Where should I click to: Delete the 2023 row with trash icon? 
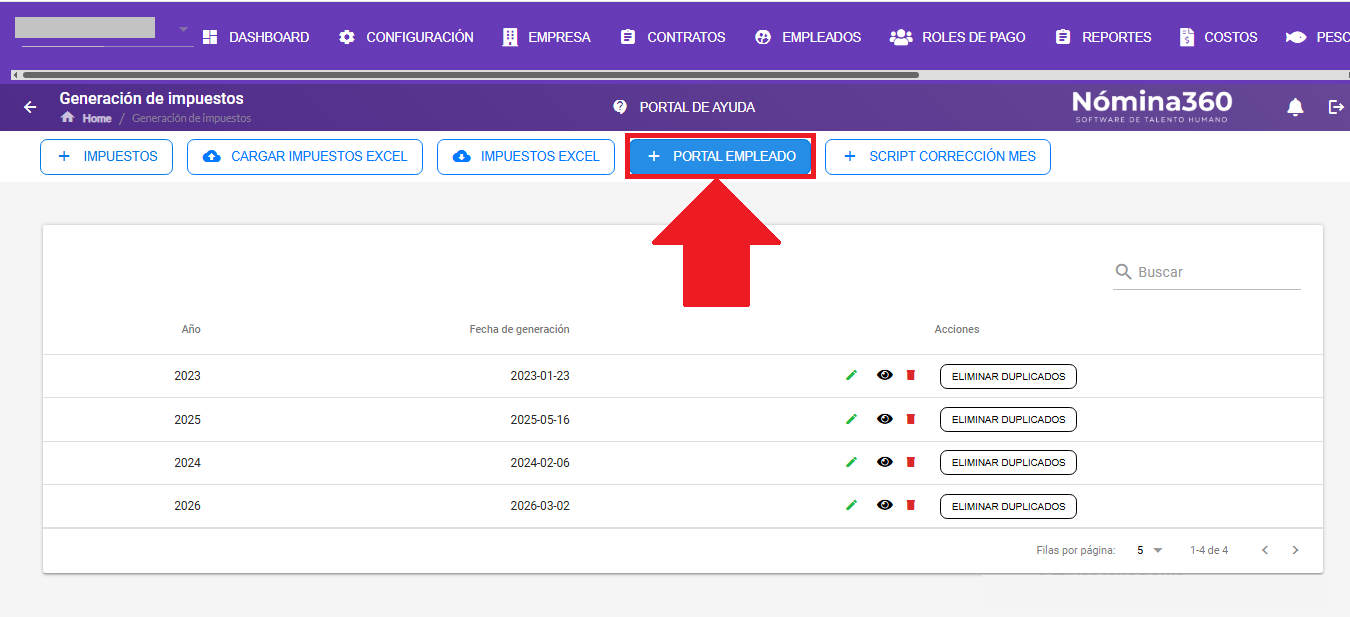[x=910, y=375]
